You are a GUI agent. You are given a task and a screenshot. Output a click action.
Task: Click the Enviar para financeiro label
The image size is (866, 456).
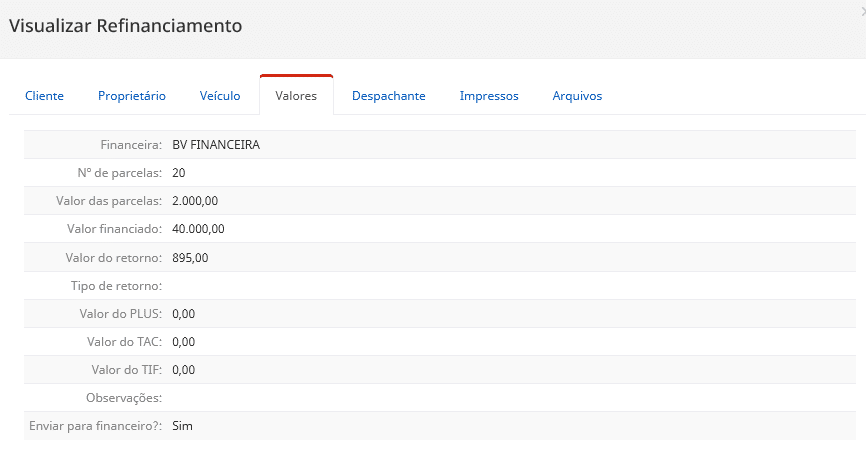96,426
